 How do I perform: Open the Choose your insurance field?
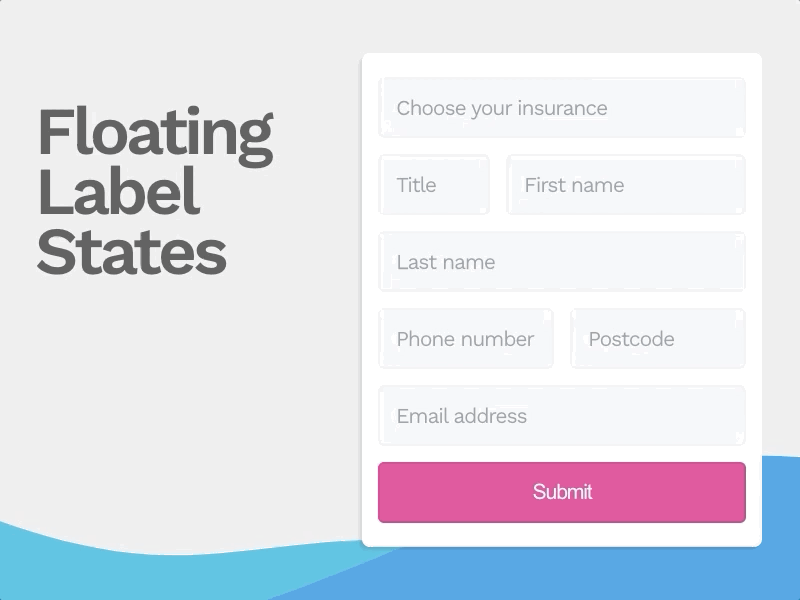point(561,107)
